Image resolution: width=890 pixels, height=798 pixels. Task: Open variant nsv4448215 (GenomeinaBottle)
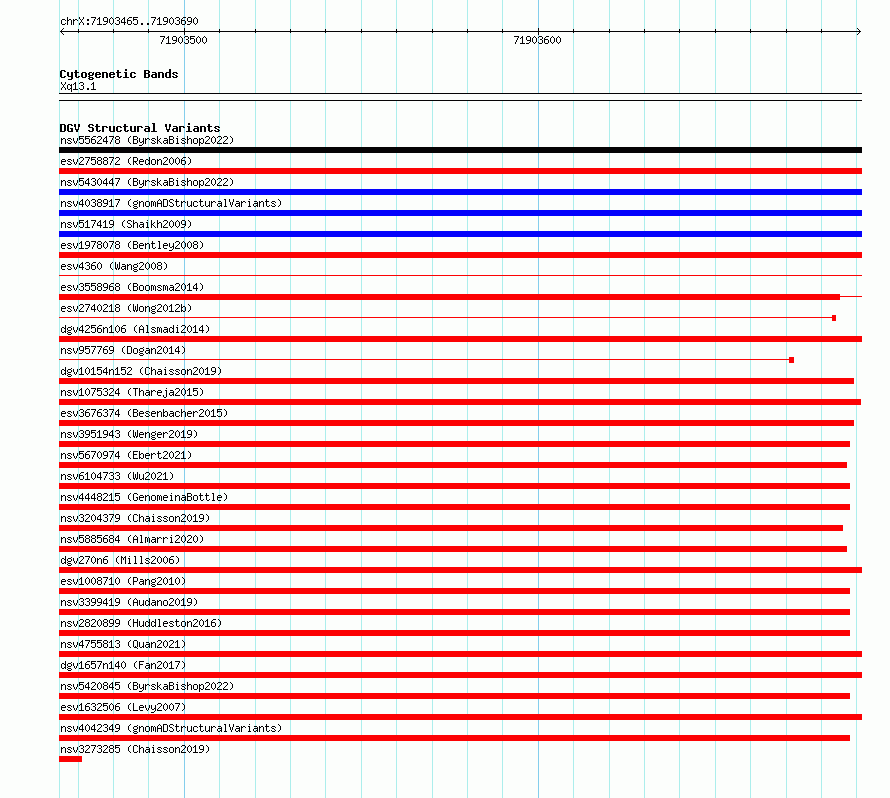pyautogui.click(x=144, y=497)
